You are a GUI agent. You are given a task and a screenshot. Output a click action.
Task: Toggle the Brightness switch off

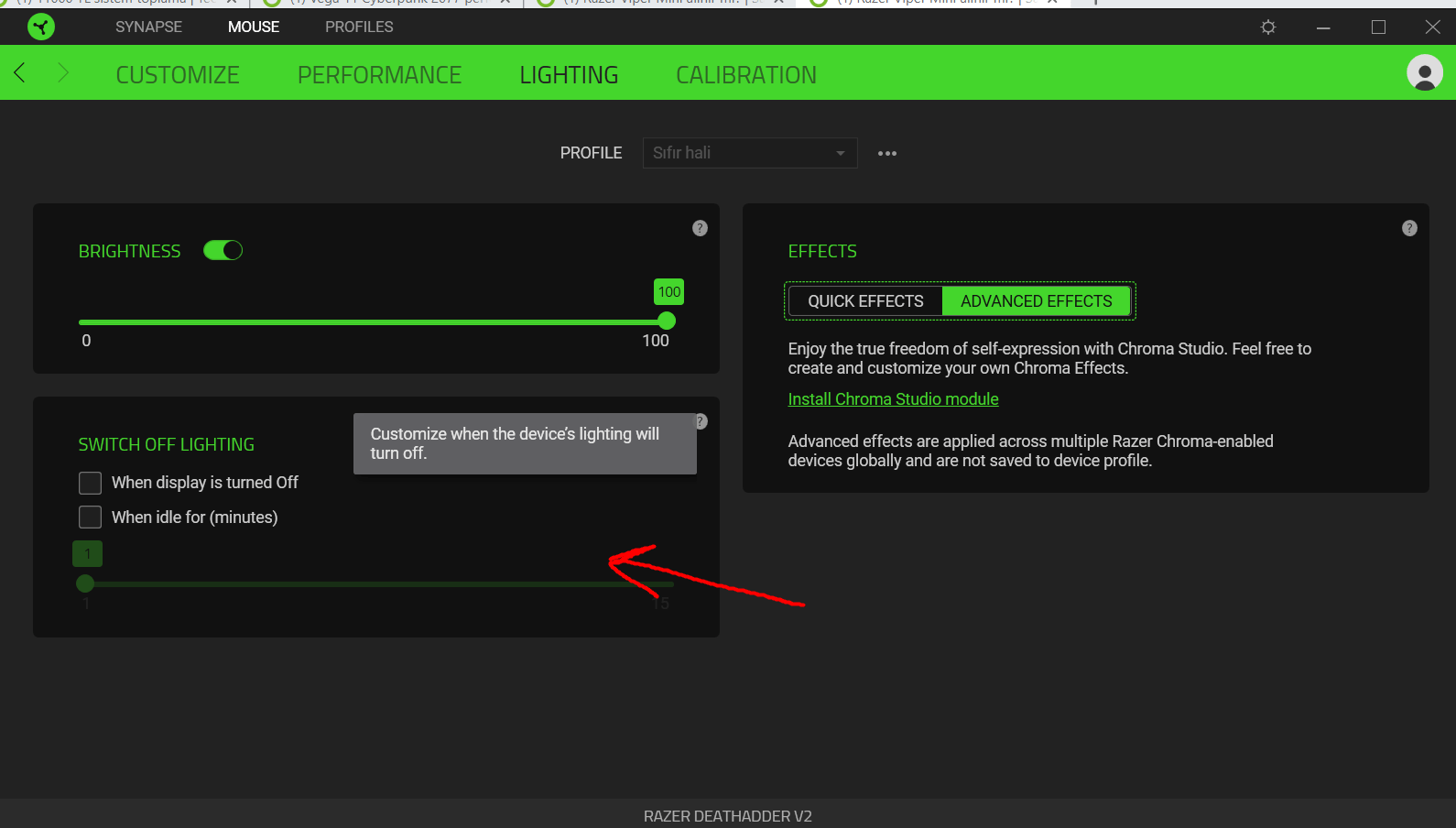click(223, 250)
